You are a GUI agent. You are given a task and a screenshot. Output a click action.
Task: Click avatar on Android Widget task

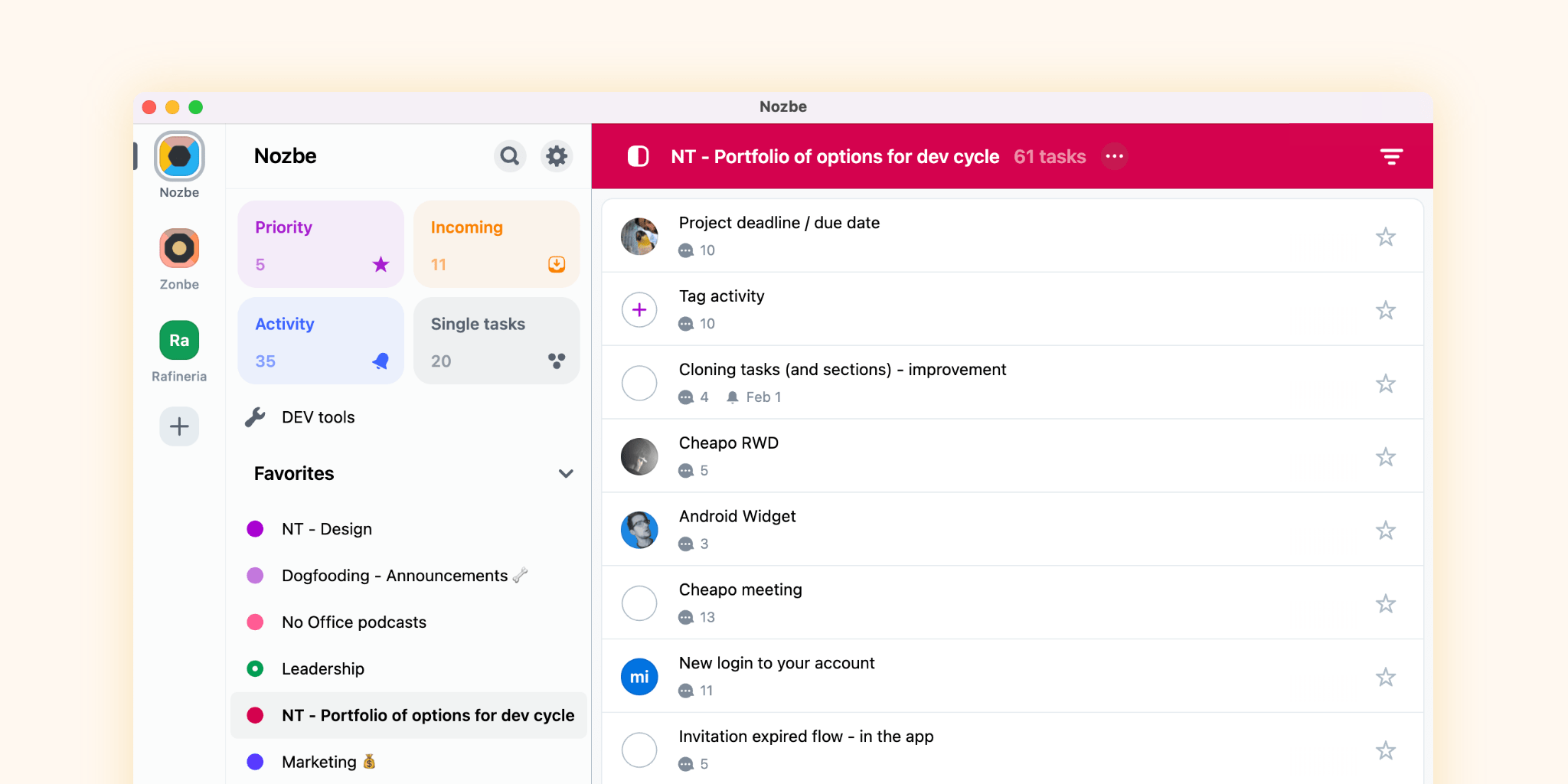pyautogui.click(x=639, y=531)
